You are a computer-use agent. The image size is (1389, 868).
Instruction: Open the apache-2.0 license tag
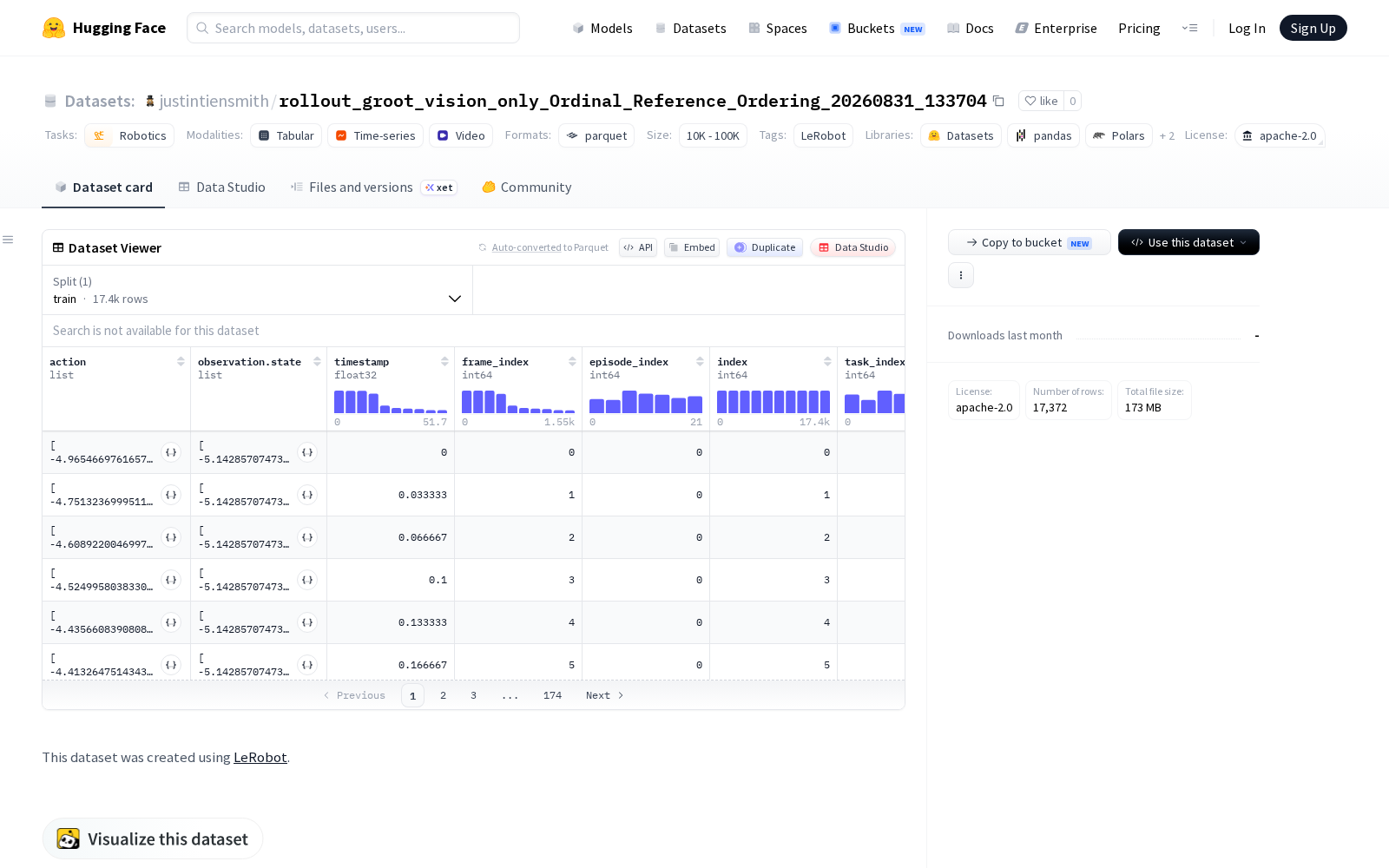(1280, 135)
